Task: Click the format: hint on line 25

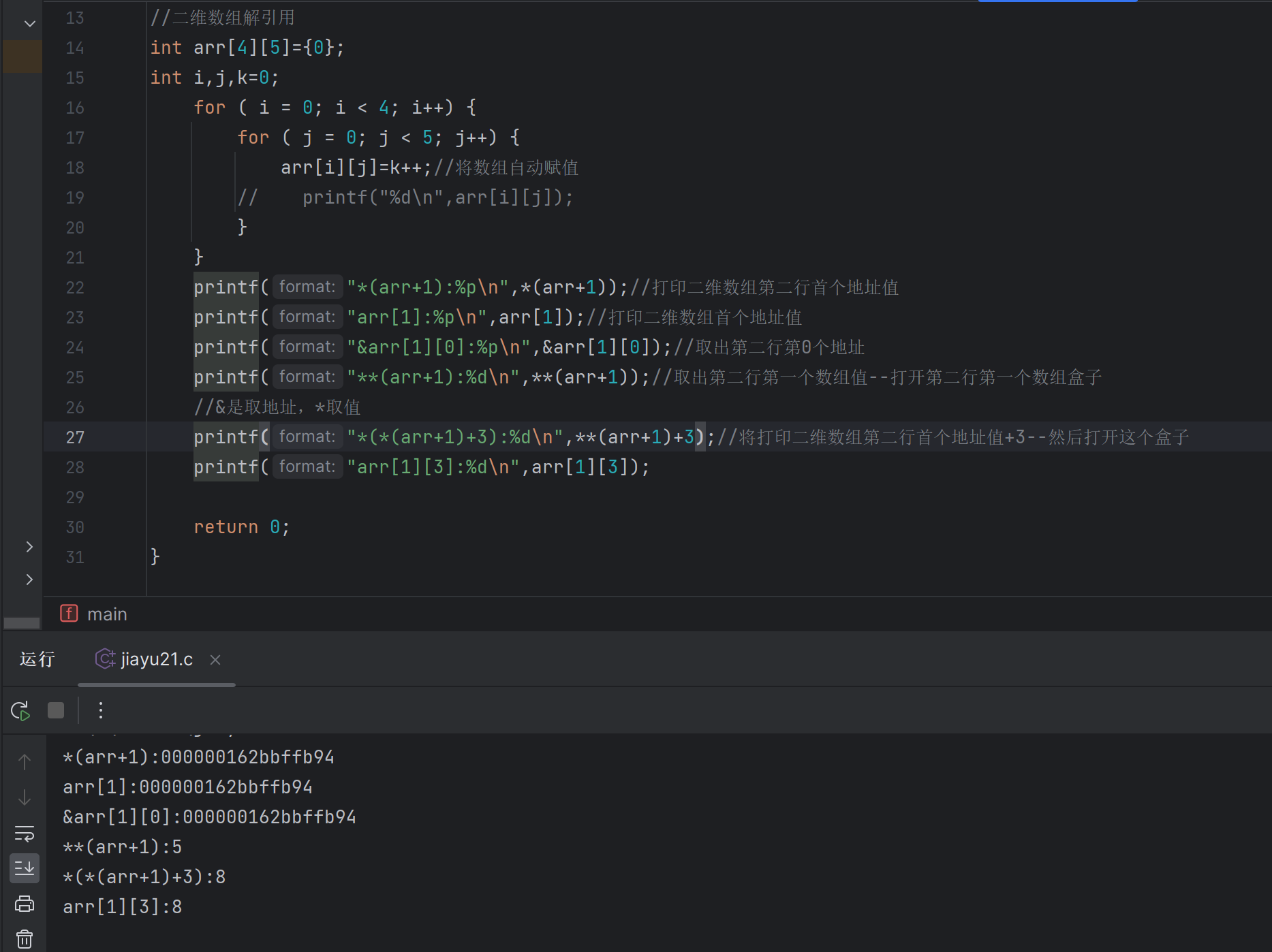Action: [x=307, y=377]
